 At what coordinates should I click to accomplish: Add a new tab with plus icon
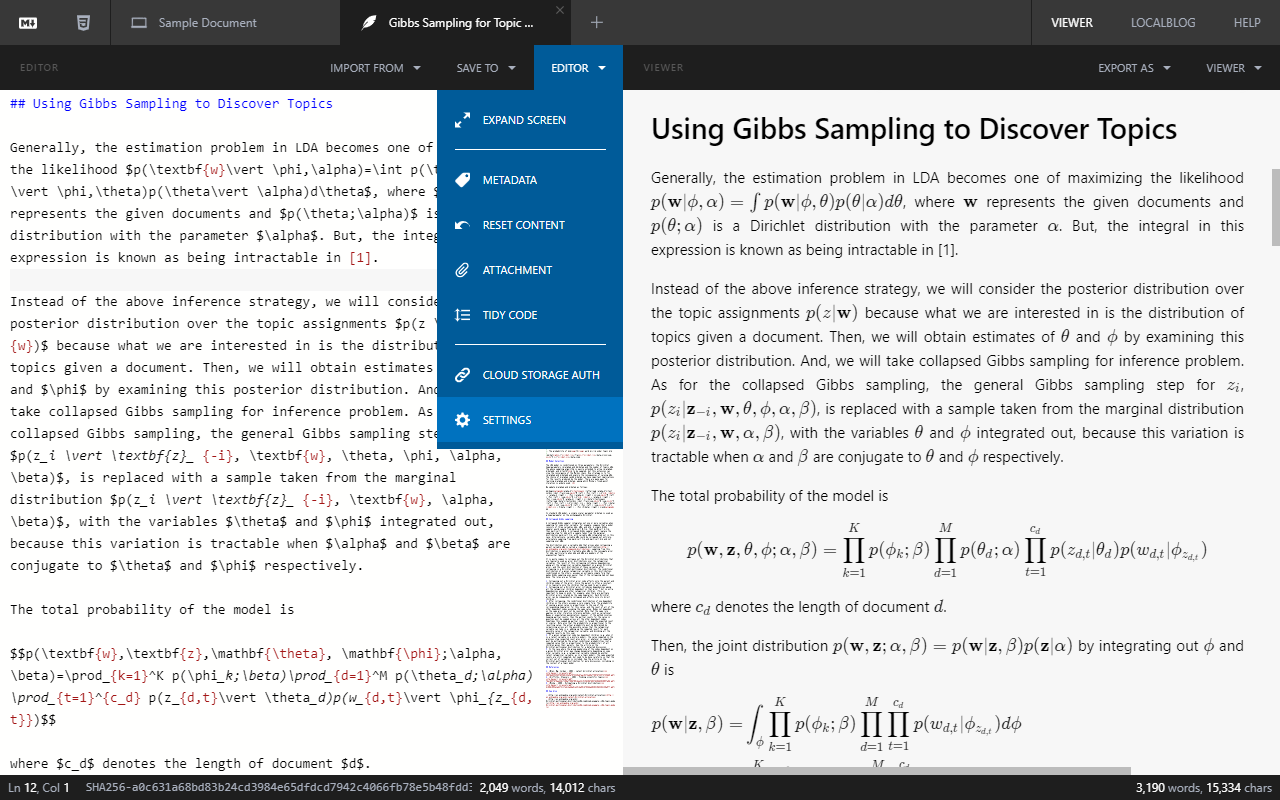pyautogui.click(x=597, y=22)
